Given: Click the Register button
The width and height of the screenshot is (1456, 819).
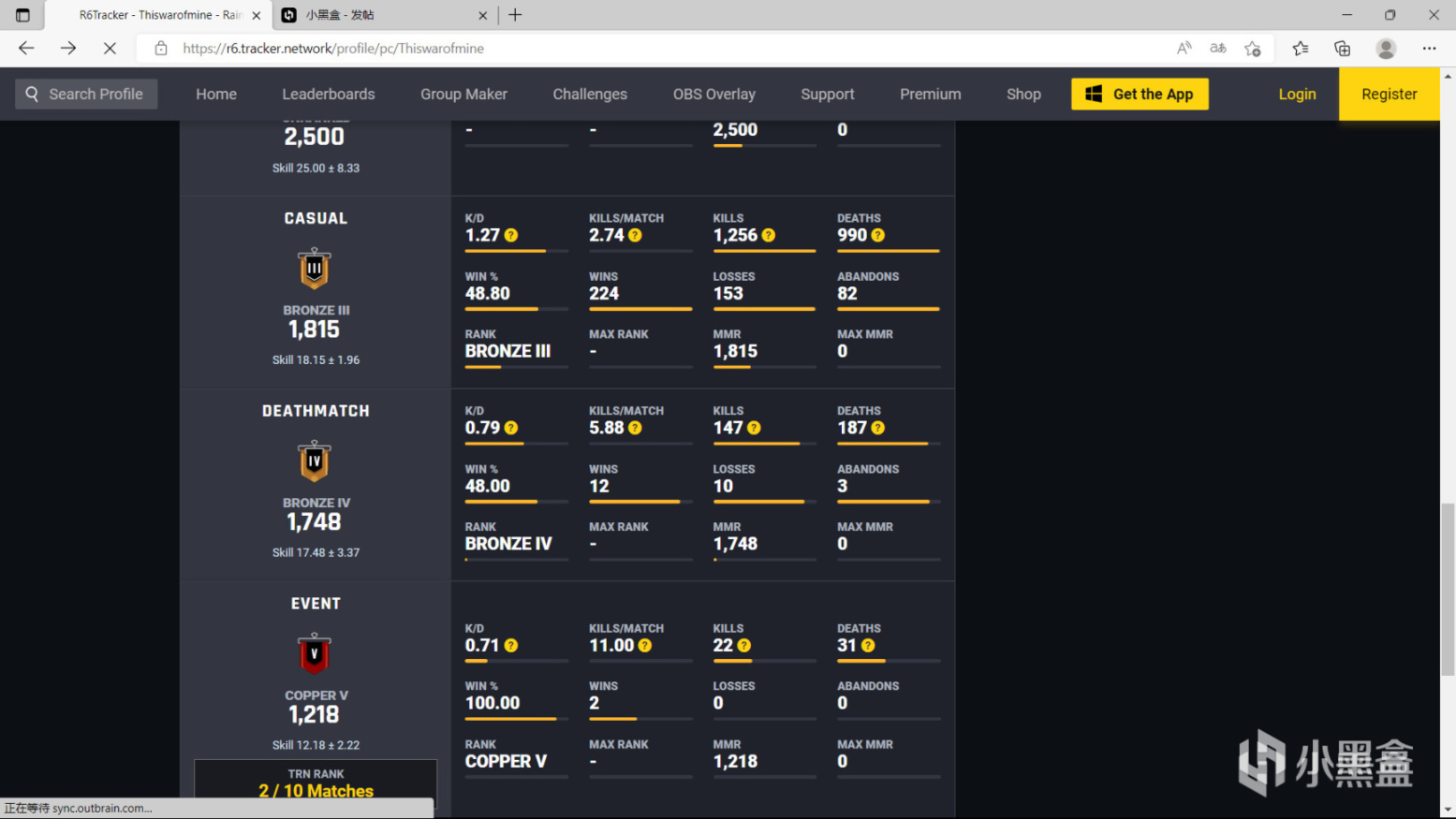Looking at the screenshot, I should coord(1389,94).
